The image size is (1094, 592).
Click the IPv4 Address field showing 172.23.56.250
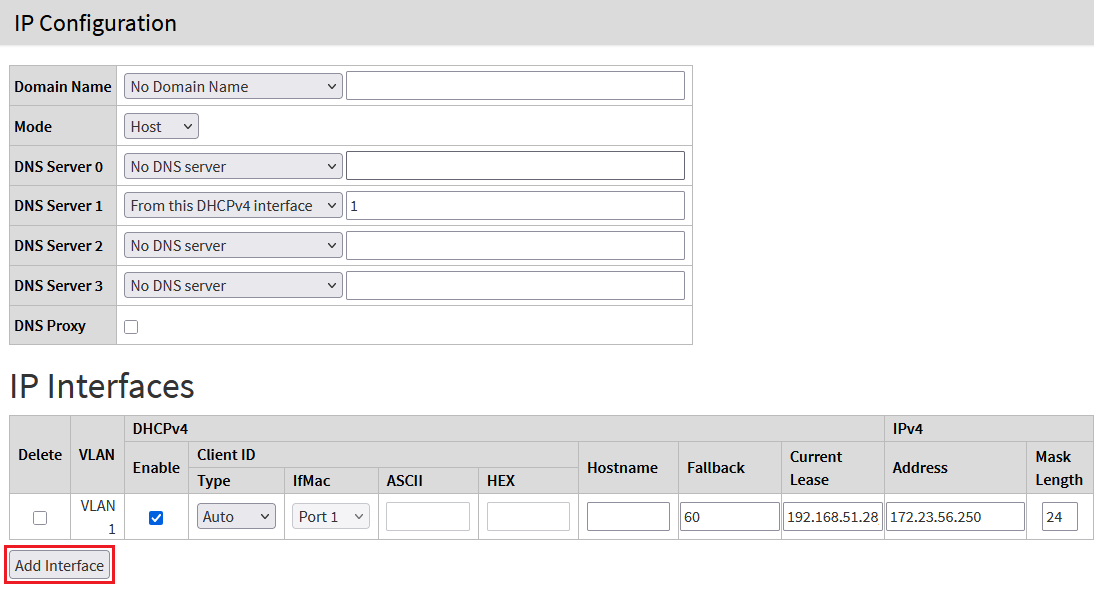click(954, 516)
